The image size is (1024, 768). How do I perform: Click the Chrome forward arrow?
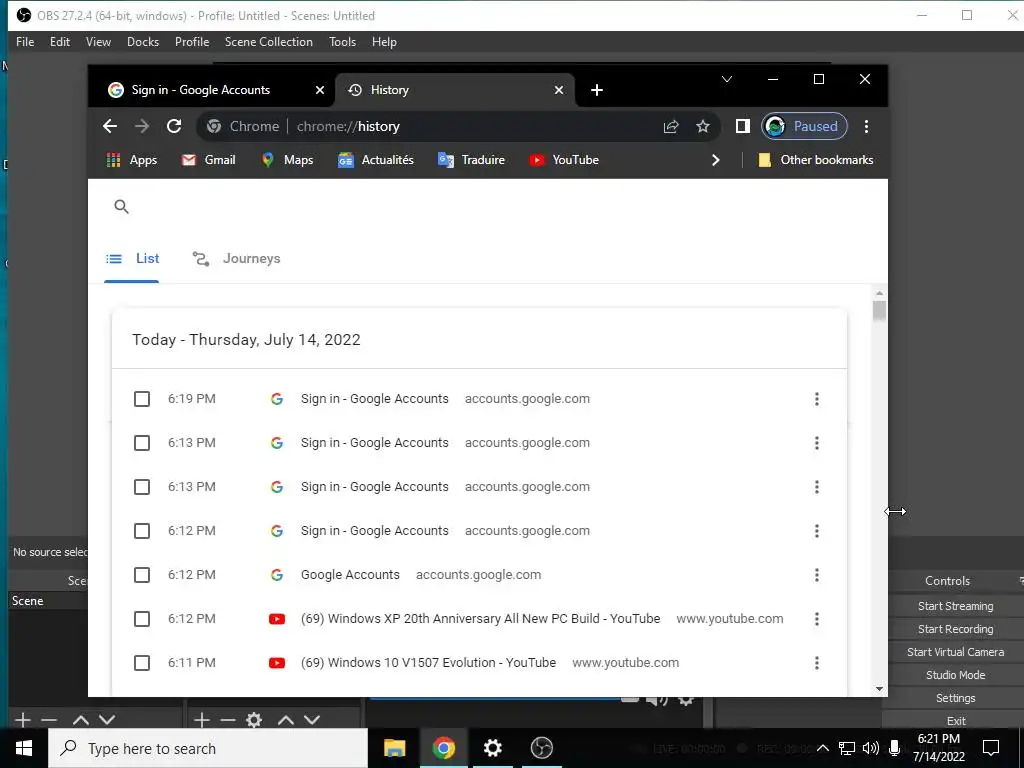click(142, 126)
